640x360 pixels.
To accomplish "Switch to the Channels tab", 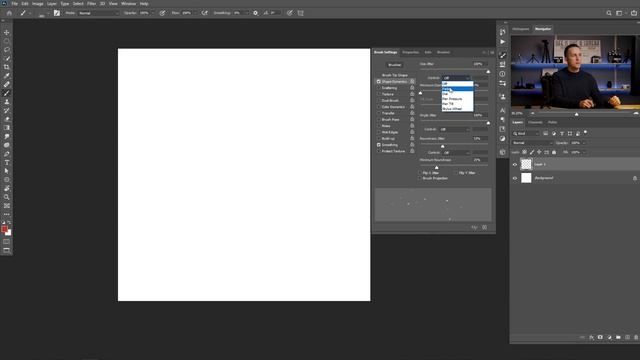I will coord(535,122).
